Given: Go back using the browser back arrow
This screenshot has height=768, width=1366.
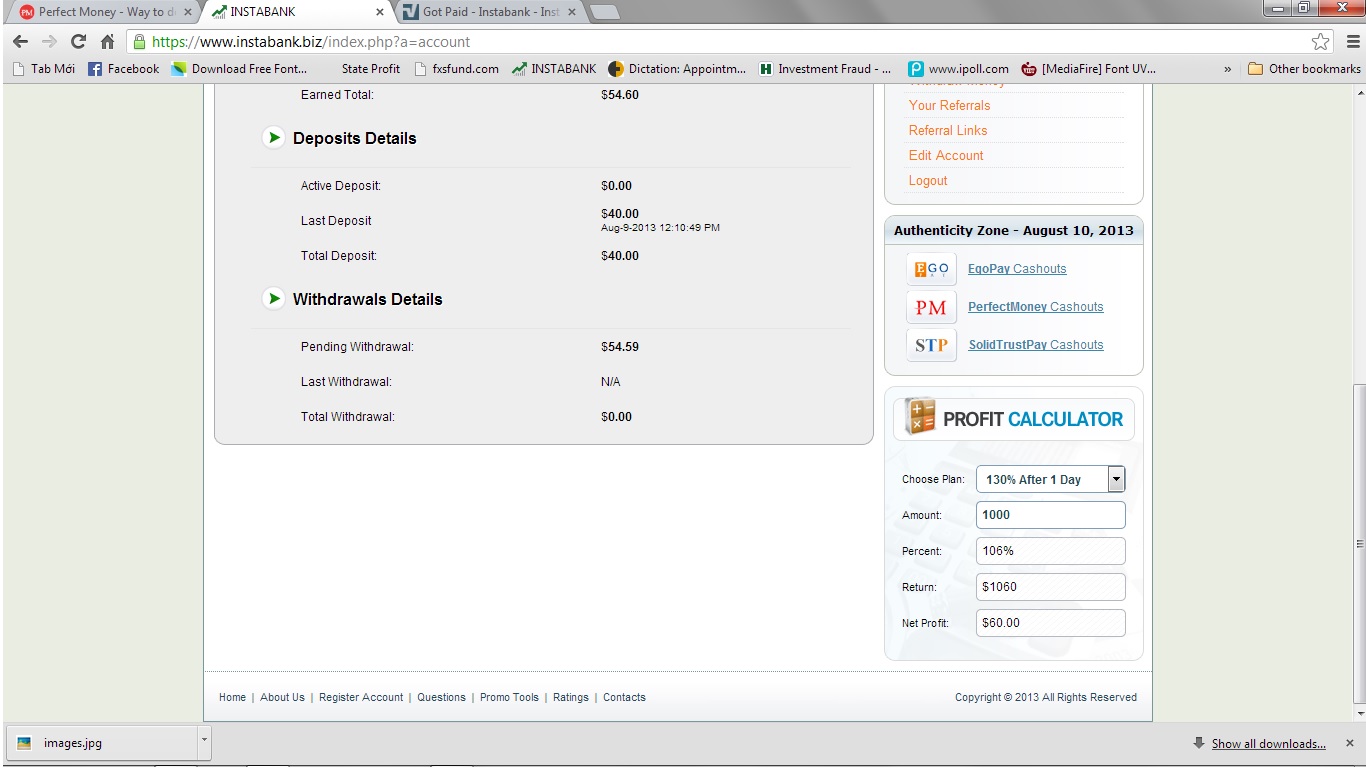Looking at the screenshot, I should pos(21,42).
